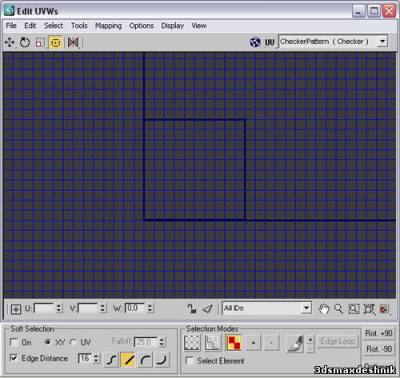Enable Soft Selection On checkbox
Viewport: 400px width, 378px height.
[14, 342]
